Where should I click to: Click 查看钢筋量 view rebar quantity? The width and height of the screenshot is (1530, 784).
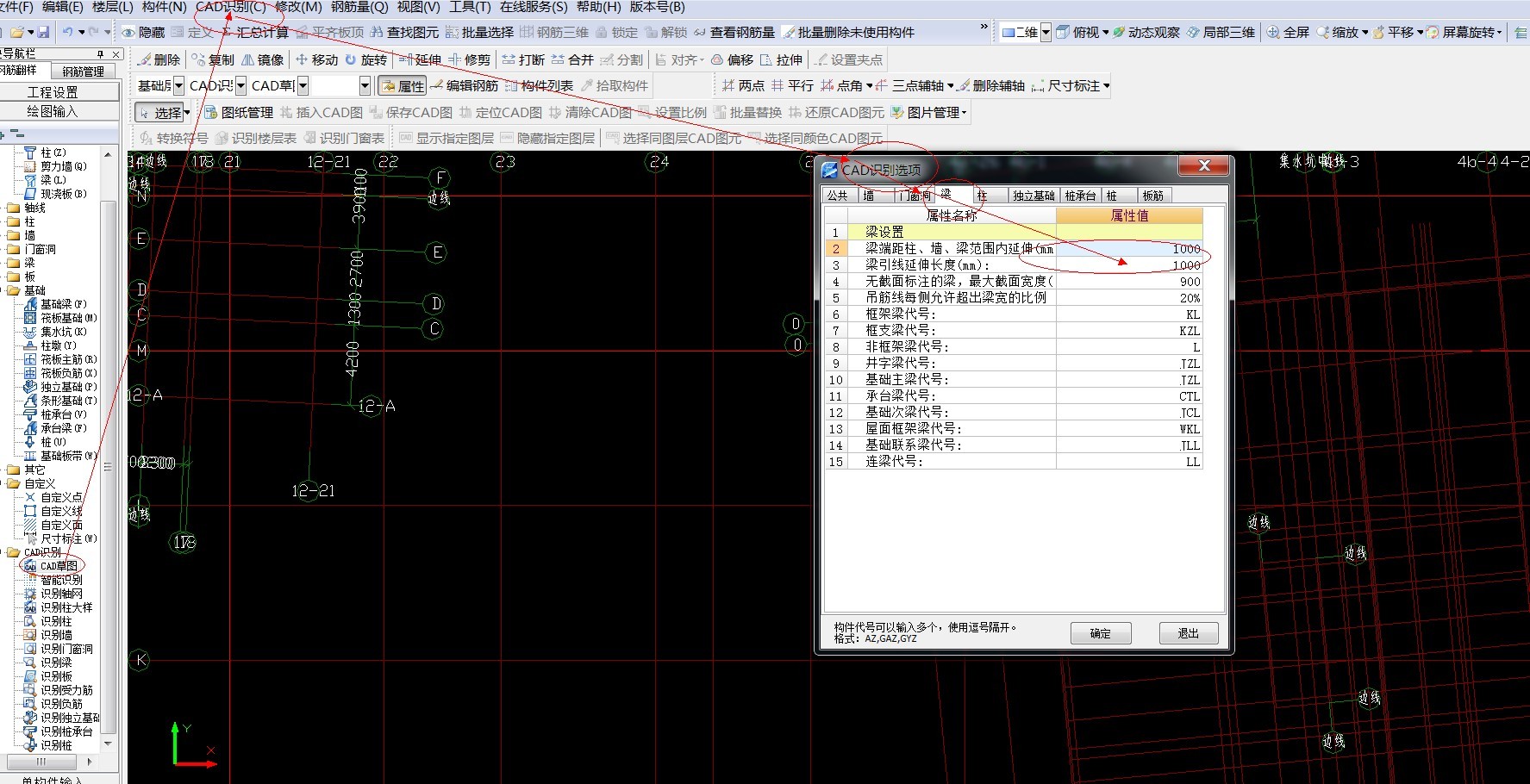pyautogui.click(x=734, y=33)
